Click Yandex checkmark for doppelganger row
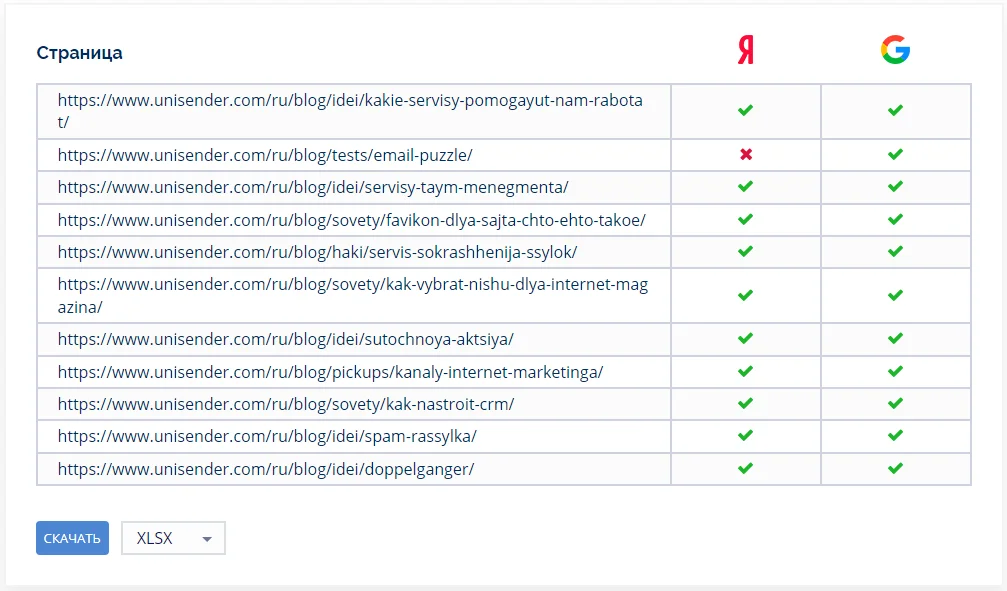The width and height of the screenshot is (1007, 591). point(745,468)
